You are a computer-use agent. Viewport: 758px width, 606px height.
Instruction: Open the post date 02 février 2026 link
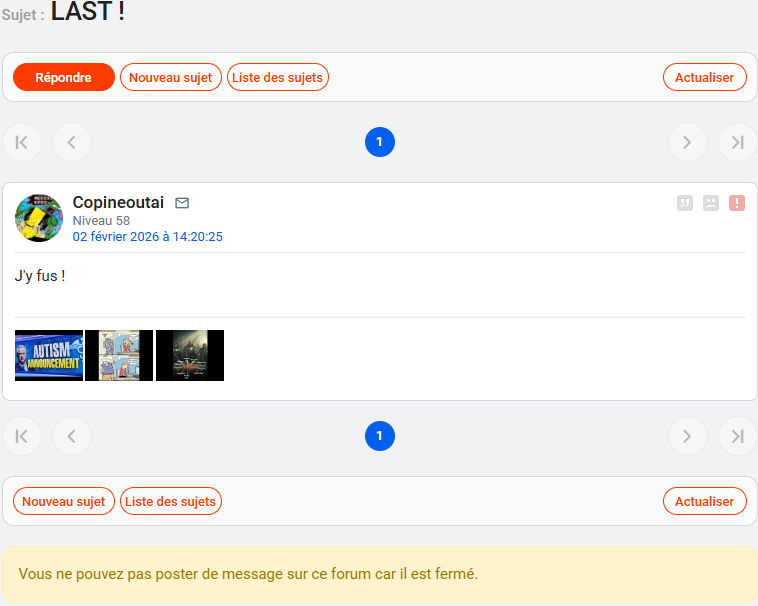tap(147, 237)
